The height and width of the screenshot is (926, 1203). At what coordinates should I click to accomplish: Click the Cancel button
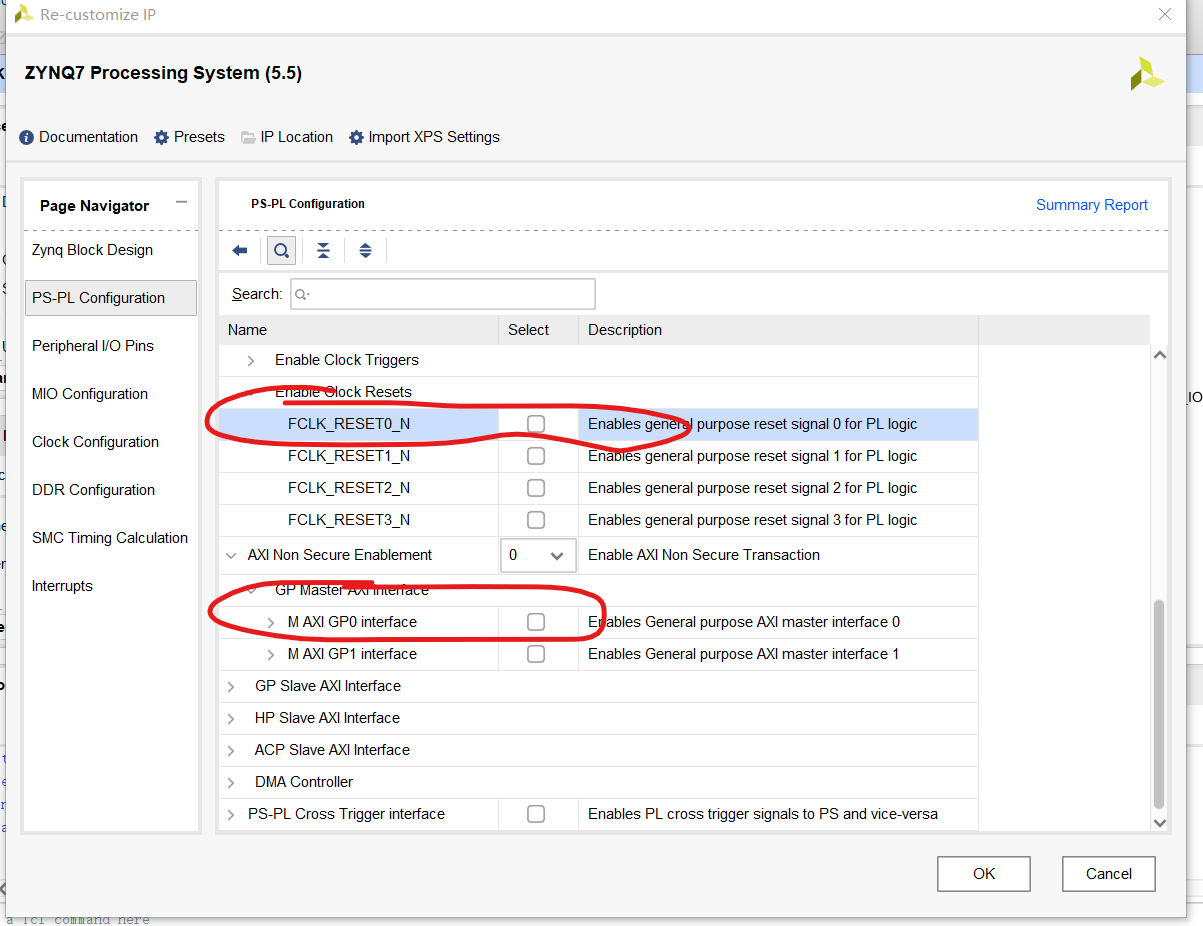click(1109, 874)
